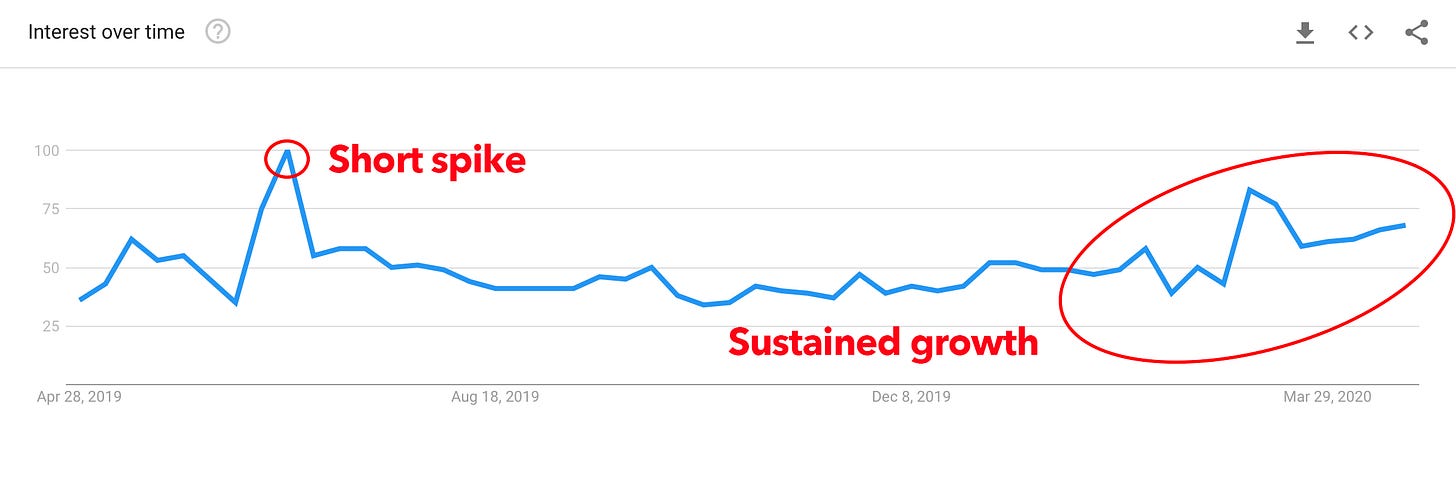Select the Aug 18, 2019 date label
Image resolution: width=1456 pixels, height=493 pixels.
(495, 397)
